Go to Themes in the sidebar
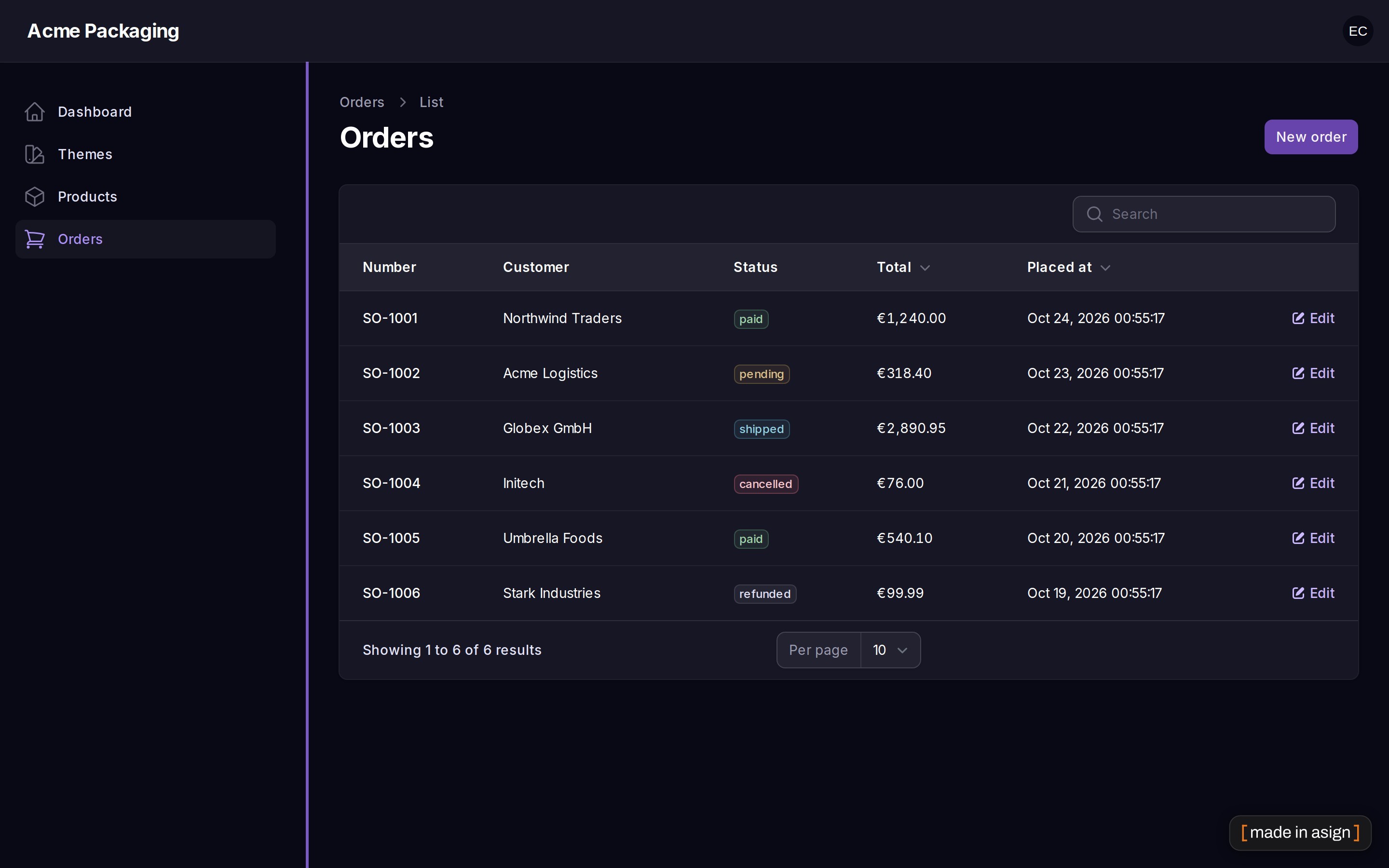 pos(145,154)
